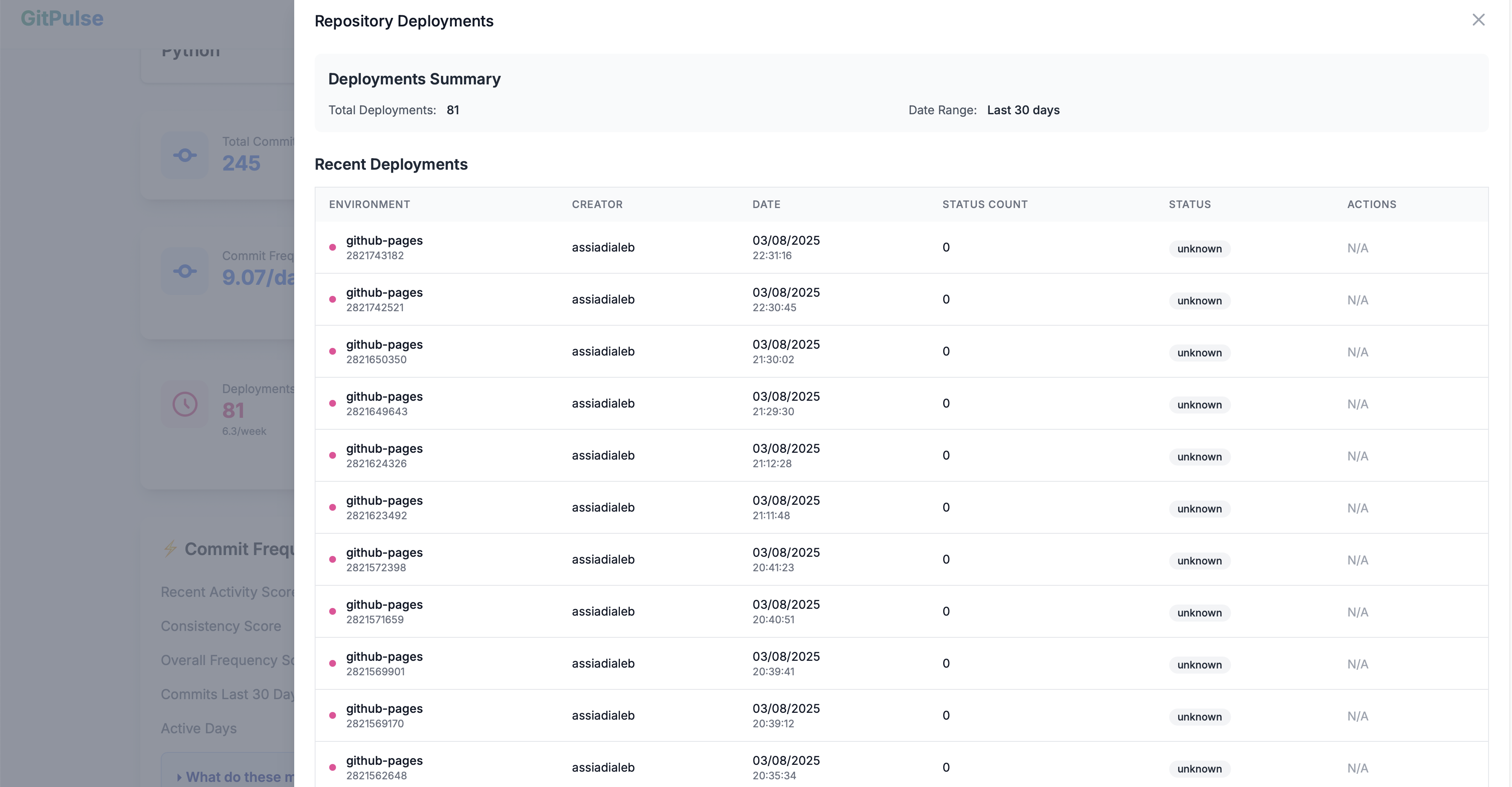This screenshot has height=787, width=1512.
Task: Click date 03/08/2025 in 21:11:48 row
Action: pos(786,501)
